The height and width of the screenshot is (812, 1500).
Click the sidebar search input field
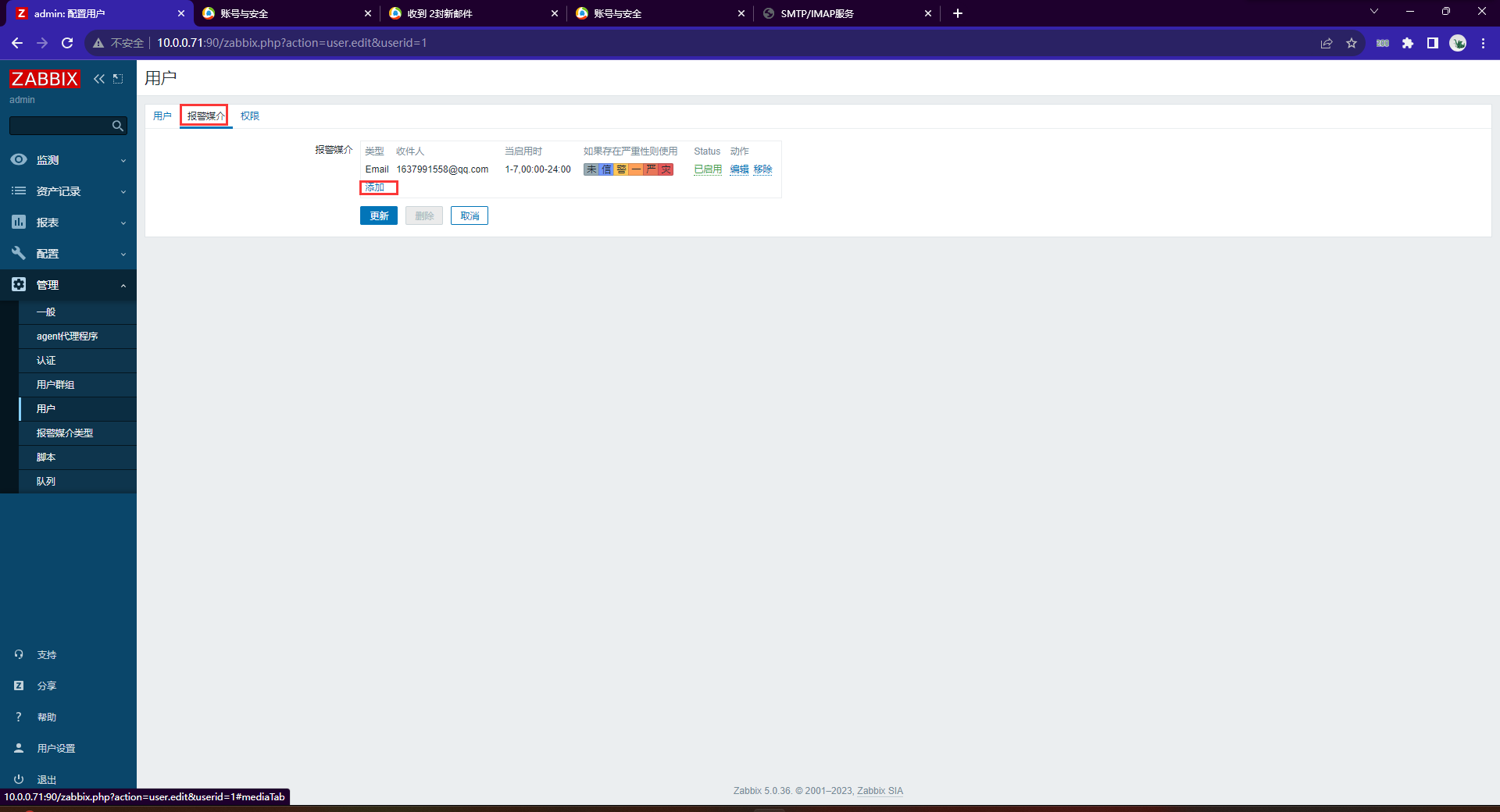[60, 126]
